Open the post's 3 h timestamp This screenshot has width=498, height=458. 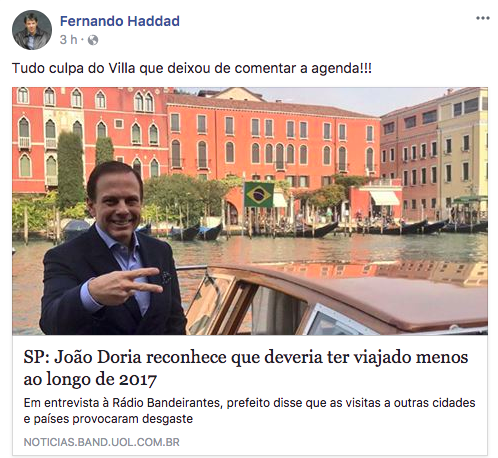pos(68,40)
